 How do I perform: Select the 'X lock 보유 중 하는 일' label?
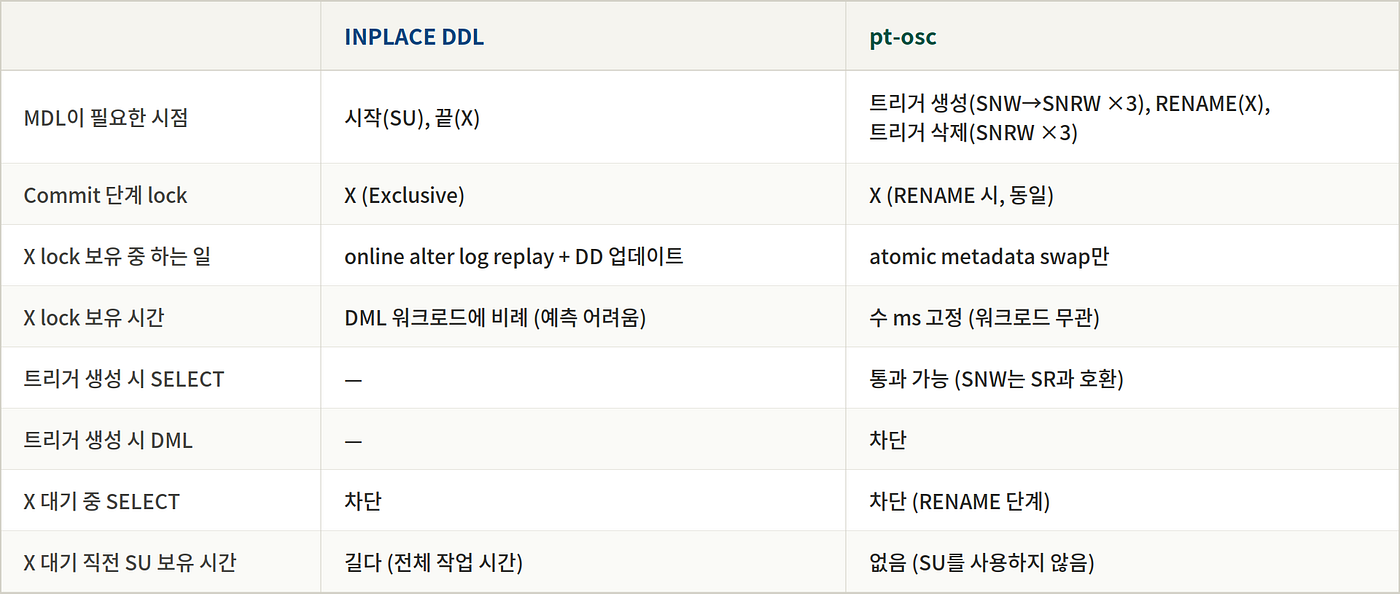(117, 256)
